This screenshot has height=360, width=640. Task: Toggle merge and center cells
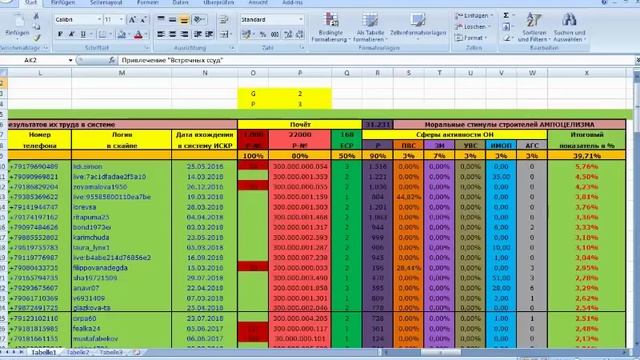coord(224,35)
